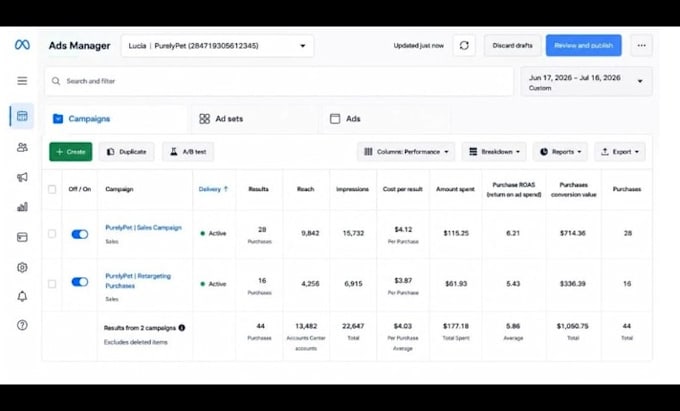Click the 9,842 reach value

[x=310, y=233]
